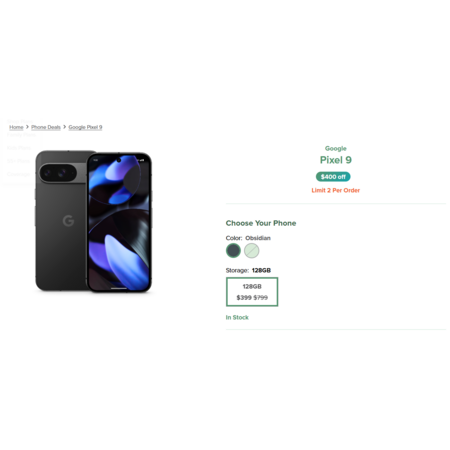Click the chevron after Phone Deals
The height and width of the screenshot is (450, 450).
(65, 127)
